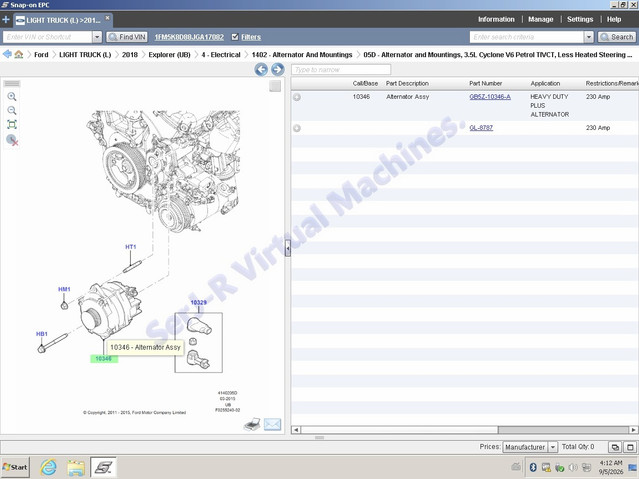Open a new tab with plus icon
Viewport: 639px width, 479px height.
tap(6, 20)
